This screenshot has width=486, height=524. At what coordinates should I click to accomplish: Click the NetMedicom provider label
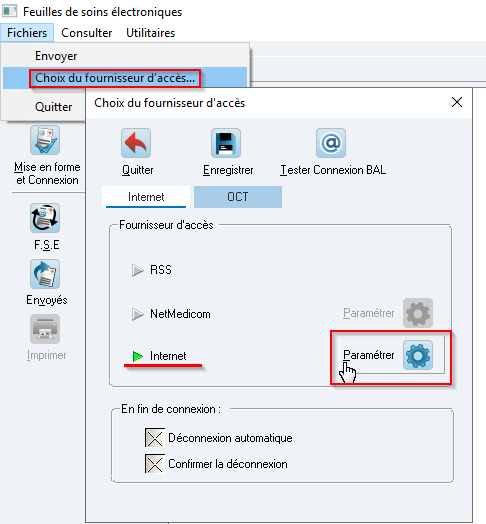coord(180,314)
